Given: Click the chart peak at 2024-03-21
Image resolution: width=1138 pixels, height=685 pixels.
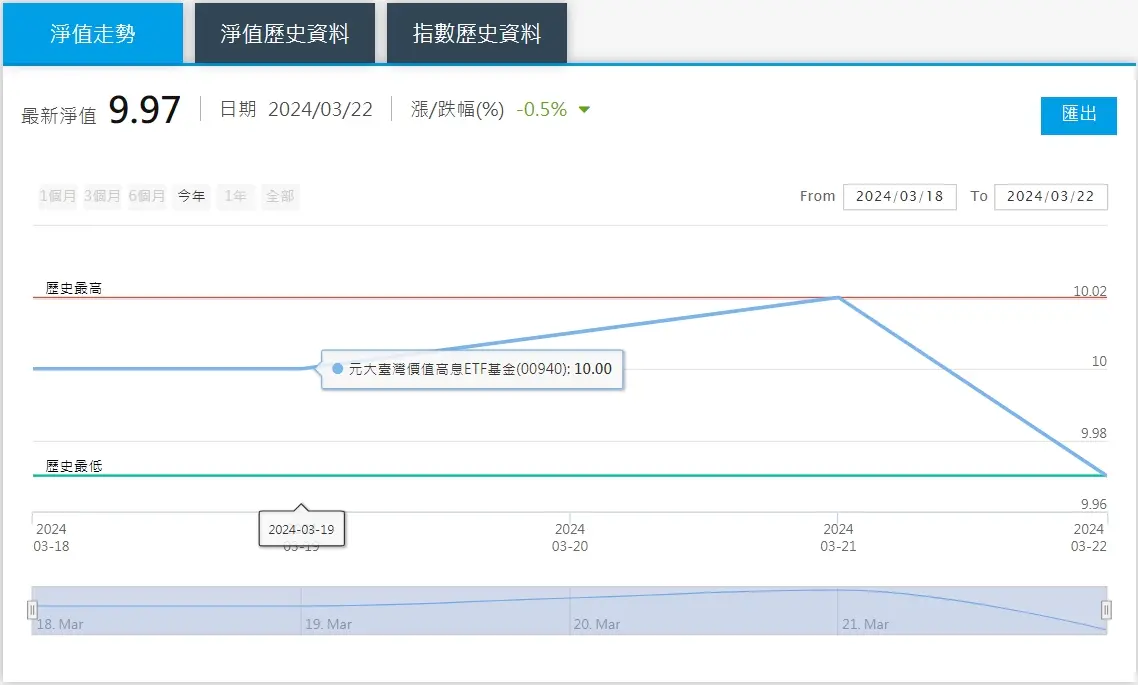Looking at the screenshot, I should [838, 298].
